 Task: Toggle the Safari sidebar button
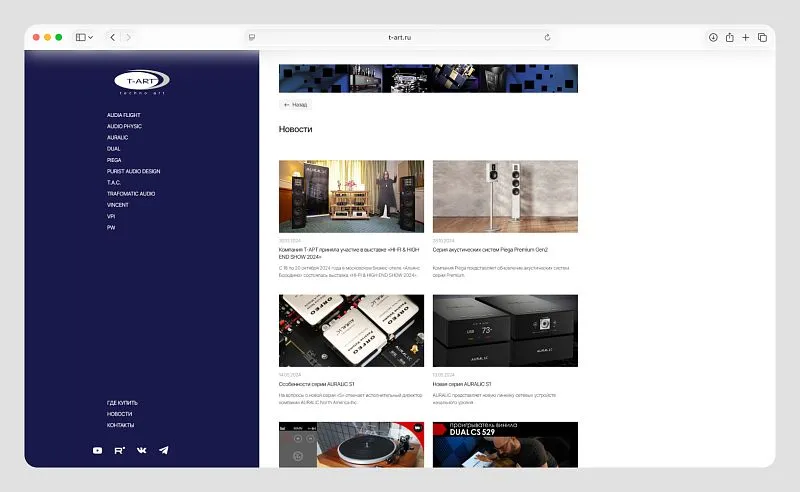point(81,37)
